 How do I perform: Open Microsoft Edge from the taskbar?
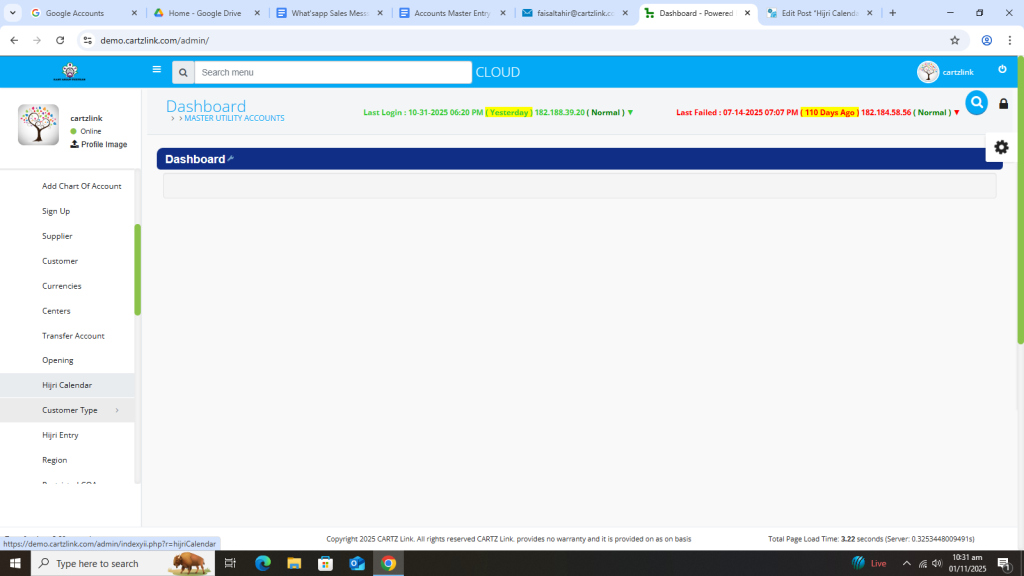[263, 563]
